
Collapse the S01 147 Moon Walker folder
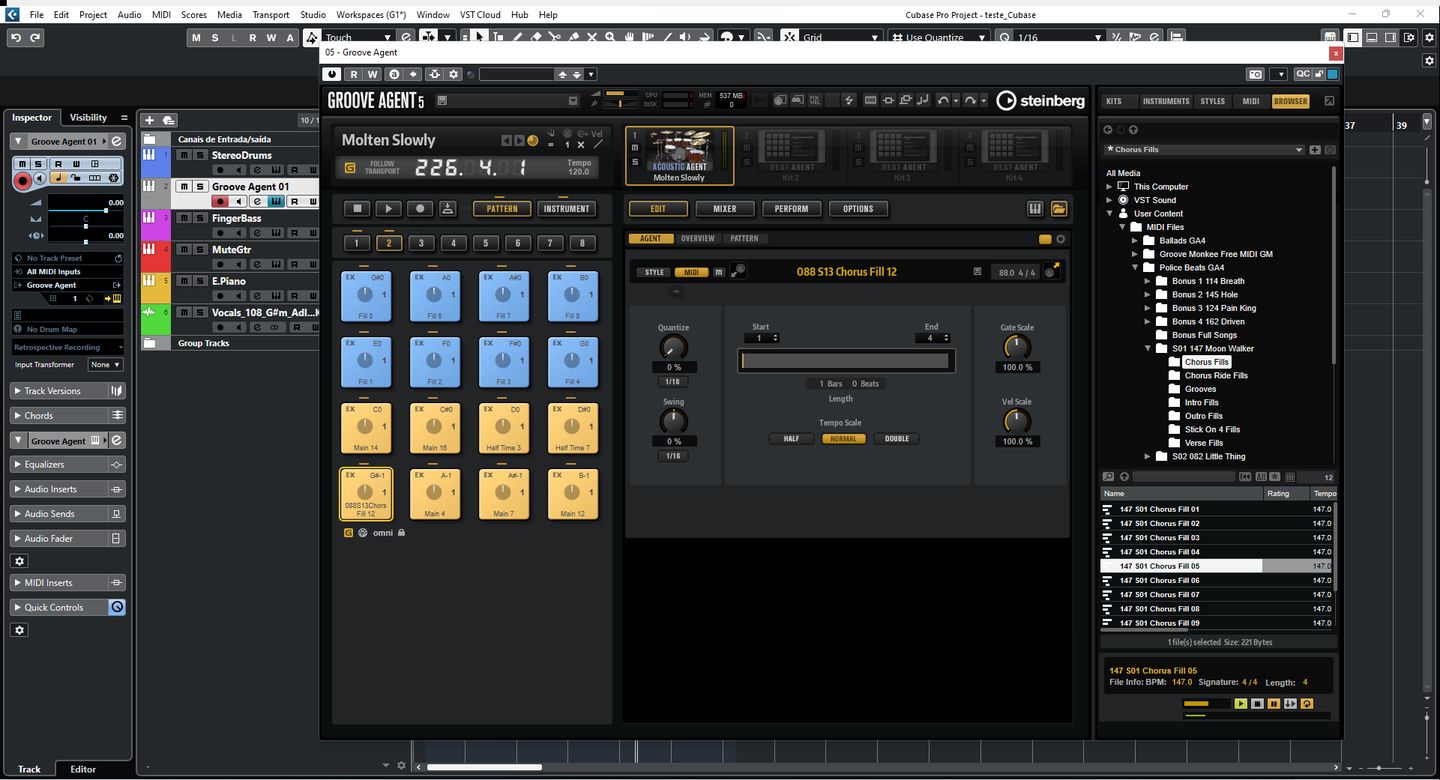(1148, 349)
